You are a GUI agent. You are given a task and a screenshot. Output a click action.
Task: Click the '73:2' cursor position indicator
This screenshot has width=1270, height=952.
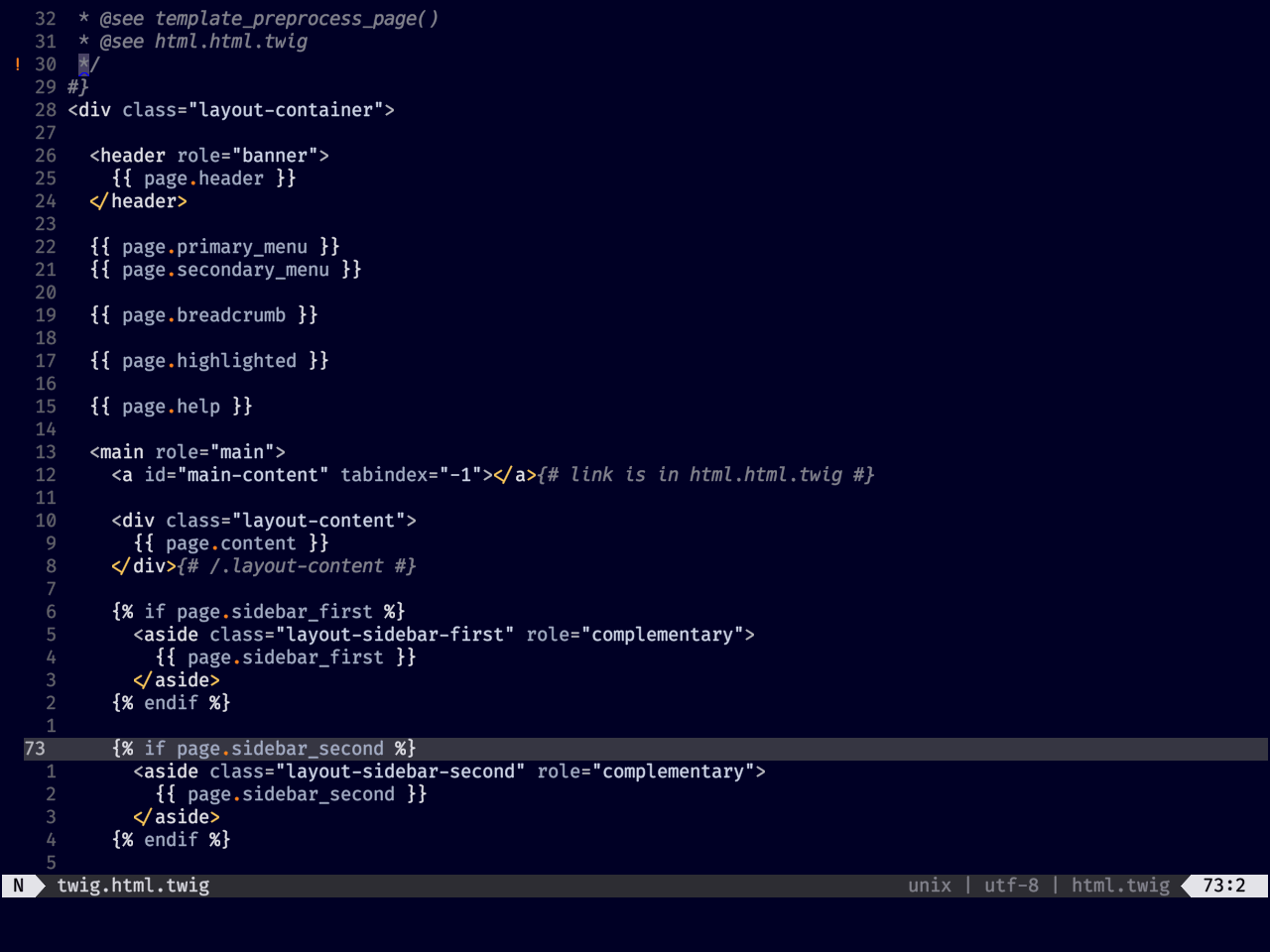[1223, 886]
